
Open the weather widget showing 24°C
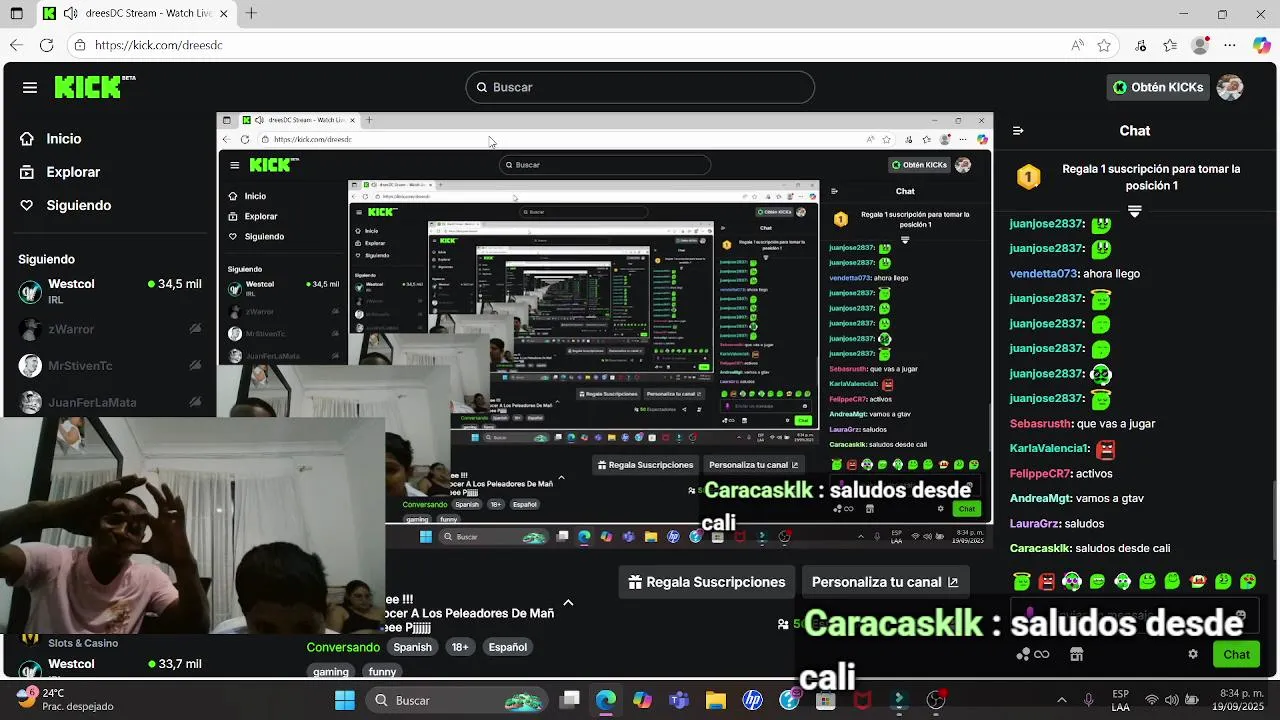(x=66, y=700)
